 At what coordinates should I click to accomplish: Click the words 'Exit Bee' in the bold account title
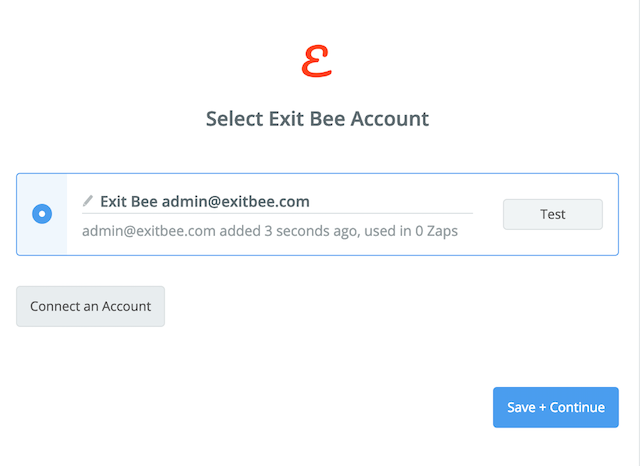pos(129,201)
